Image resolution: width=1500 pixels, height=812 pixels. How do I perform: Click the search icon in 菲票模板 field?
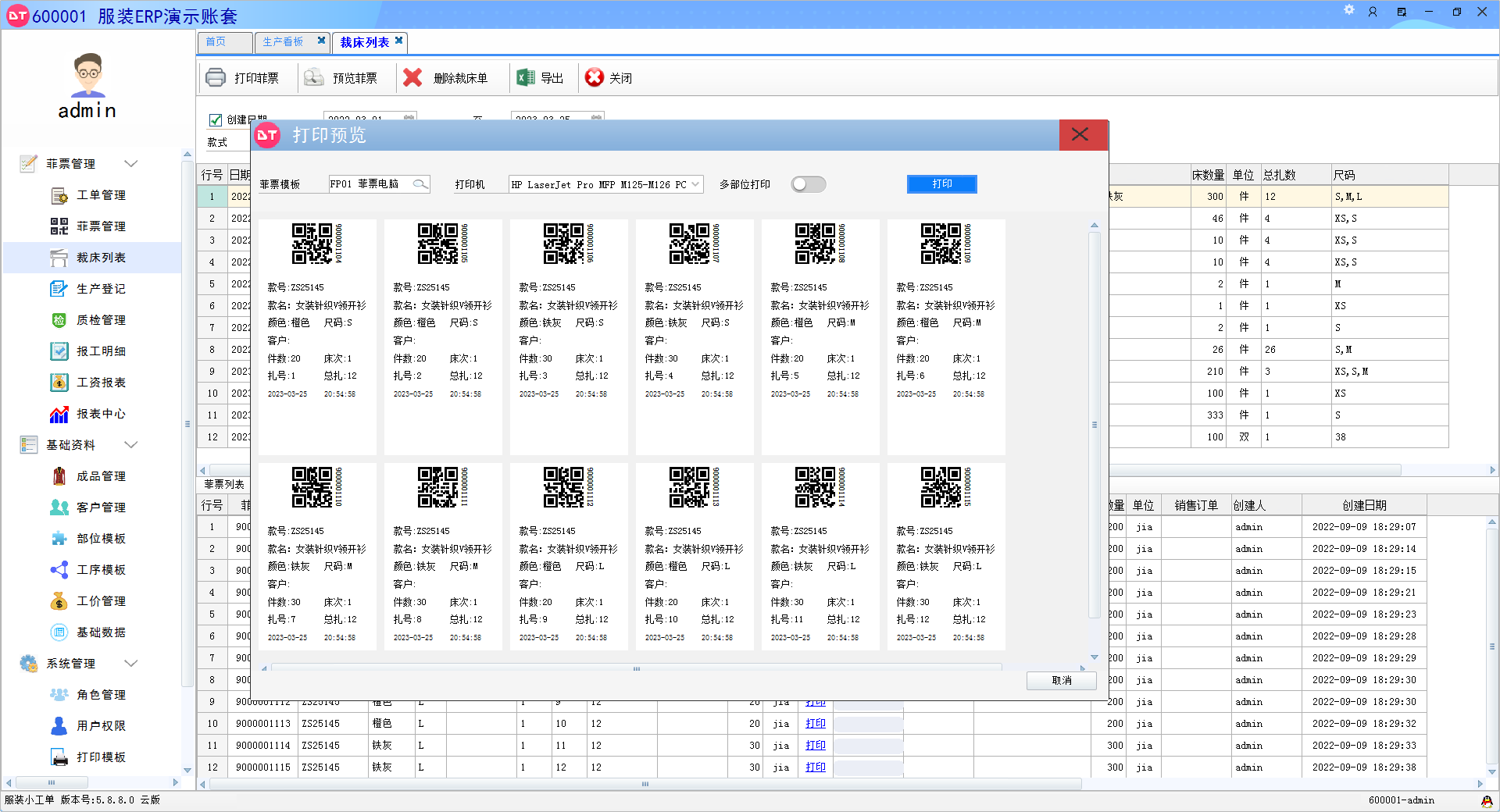(x=420, y=184)
